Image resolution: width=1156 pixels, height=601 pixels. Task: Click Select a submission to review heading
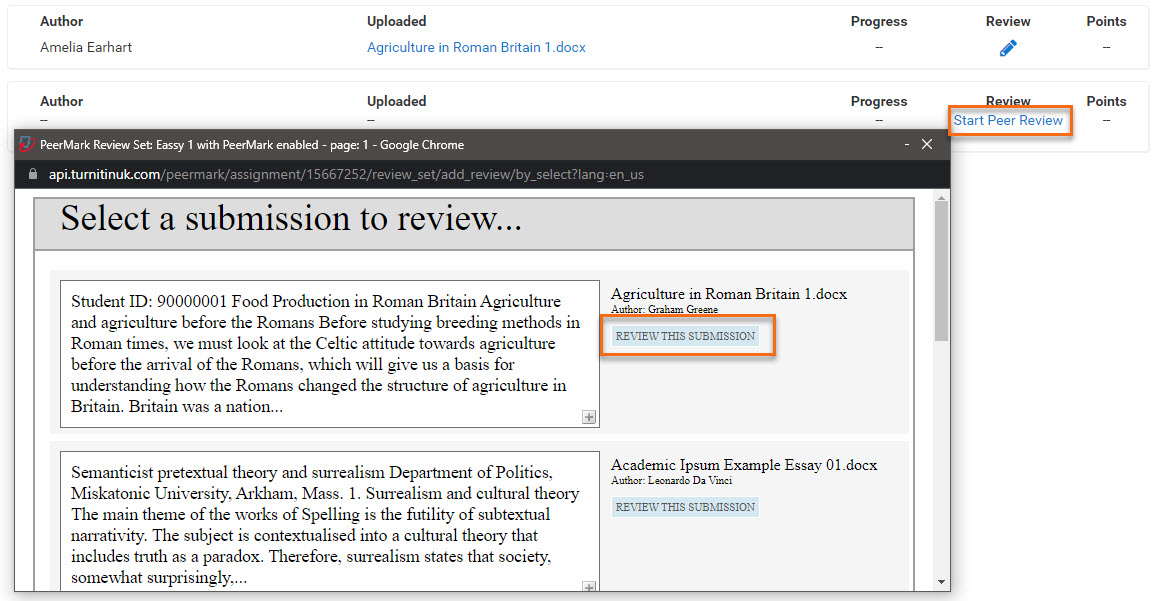291,218
